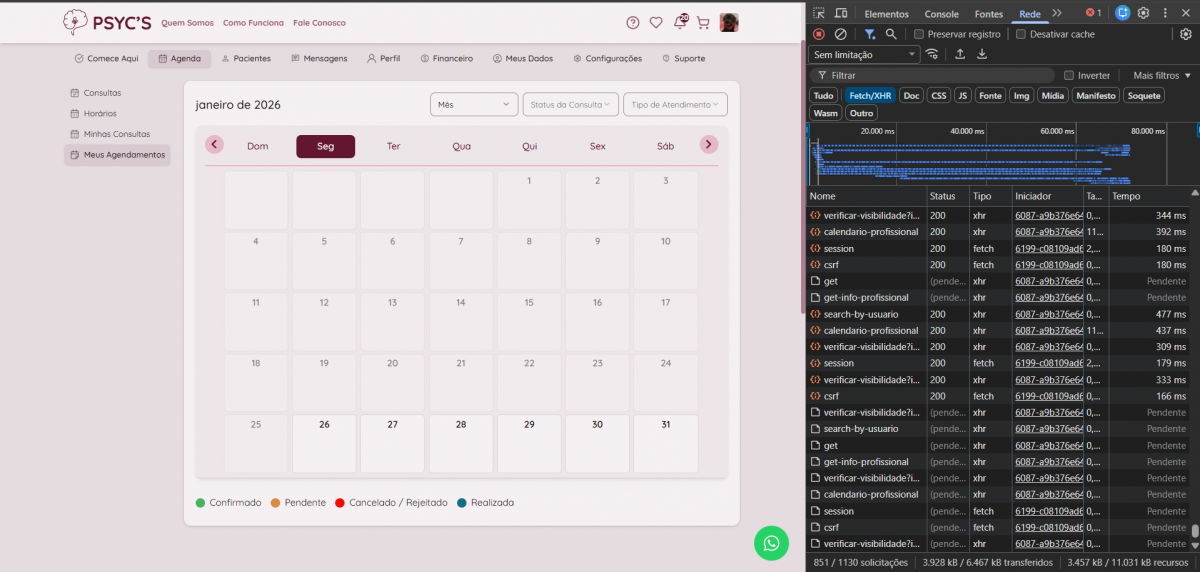
Task: Select the Horários sidebar link
Action: point(99,113)
